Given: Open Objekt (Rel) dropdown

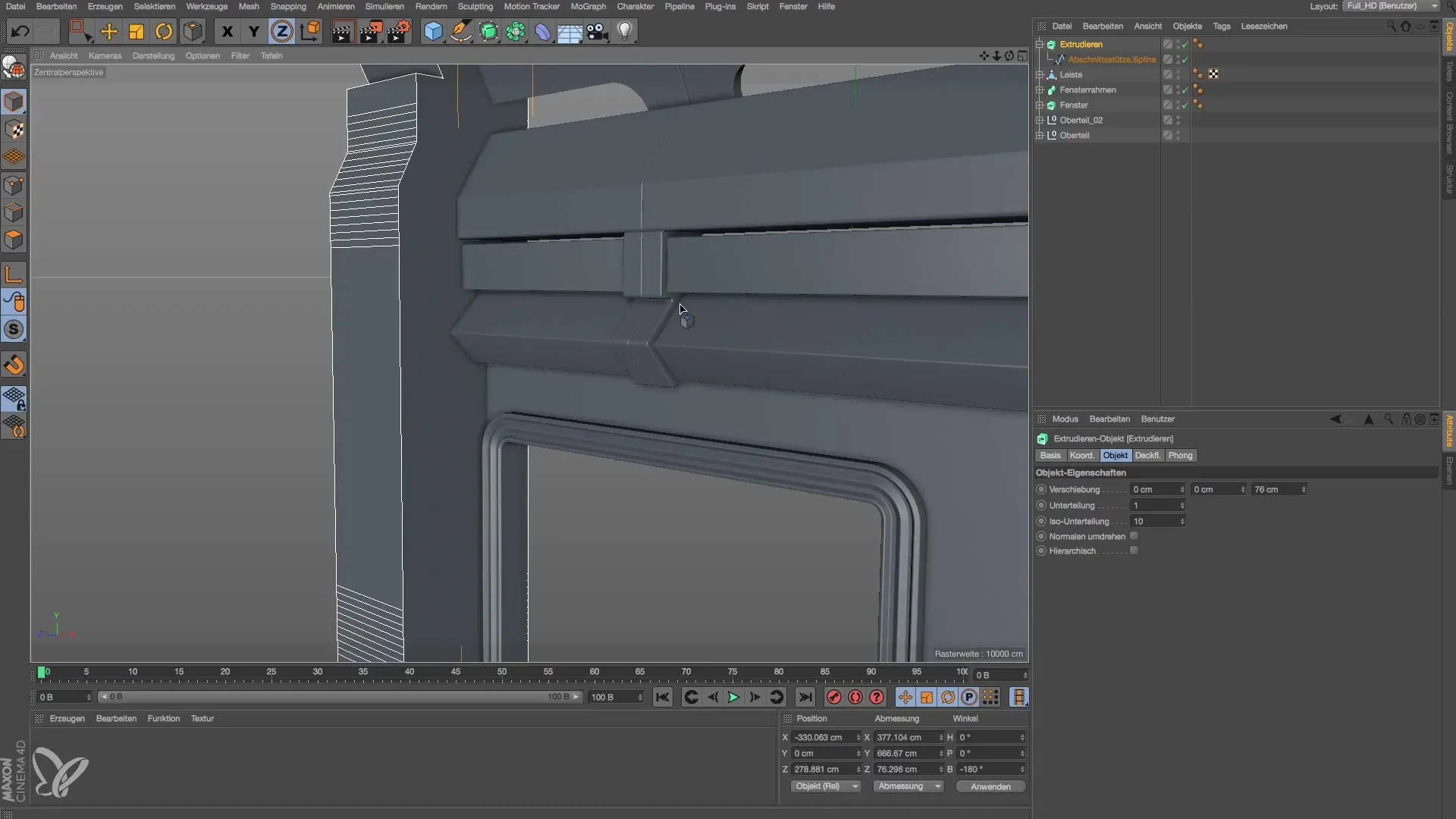Looking at the screenshot, I should (x=825, y=786).
